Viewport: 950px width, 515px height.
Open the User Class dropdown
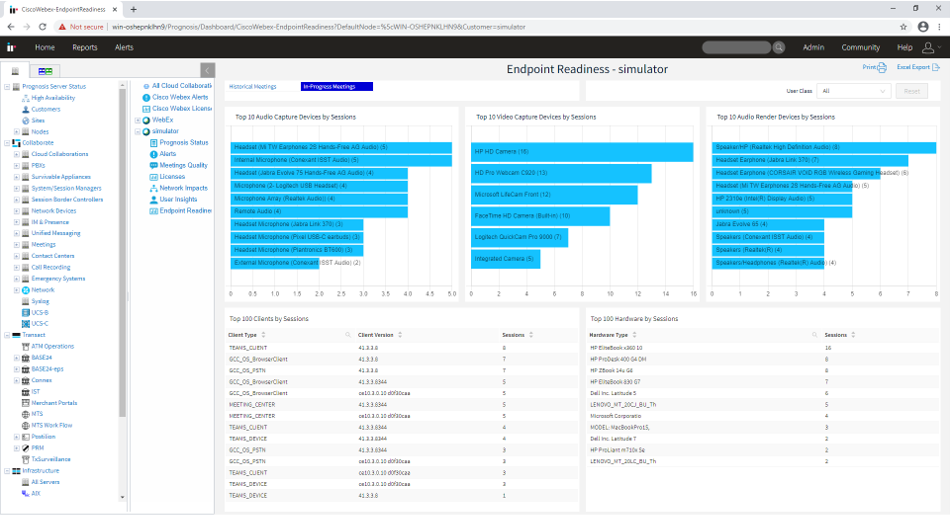(x=853, y=91)
